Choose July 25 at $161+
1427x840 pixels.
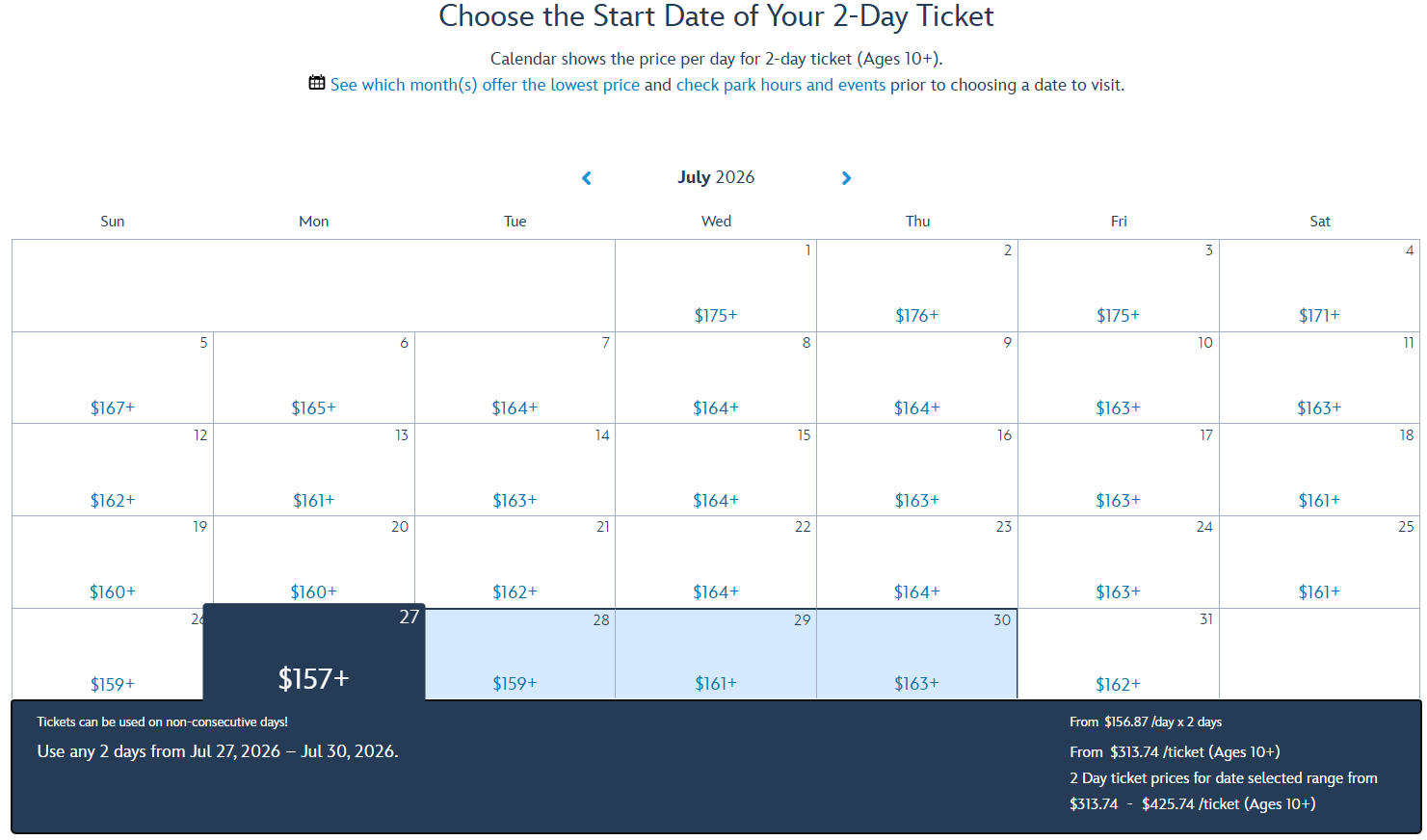(1319, 563)
